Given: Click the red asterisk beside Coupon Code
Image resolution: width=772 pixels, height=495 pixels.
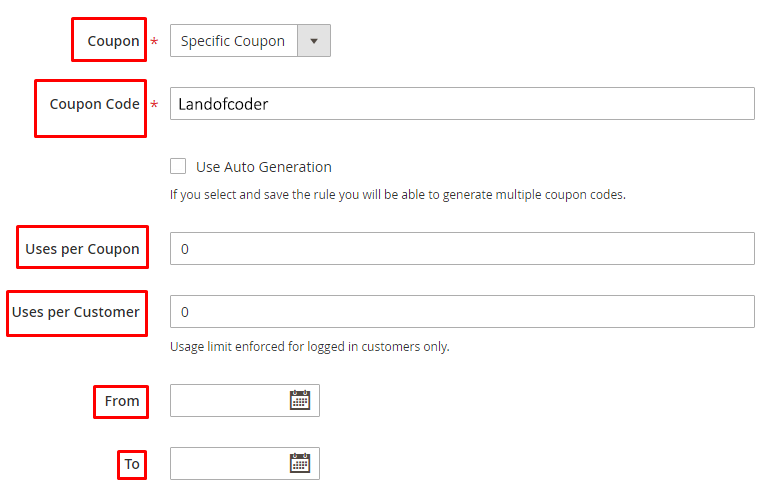Looking at the screenshot, I should pyautogui.click(x=154, y=106).
